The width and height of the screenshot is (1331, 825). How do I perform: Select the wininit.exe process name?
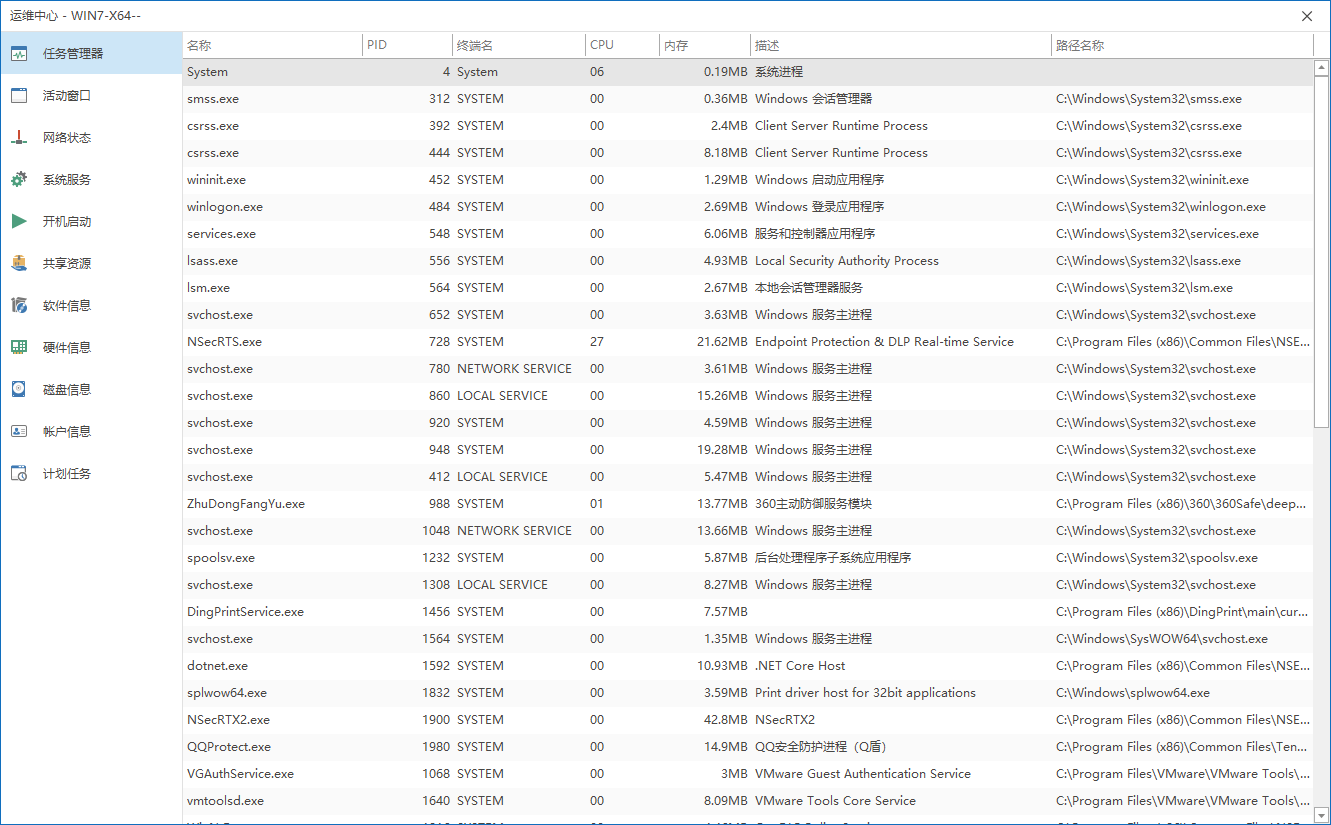216,180
